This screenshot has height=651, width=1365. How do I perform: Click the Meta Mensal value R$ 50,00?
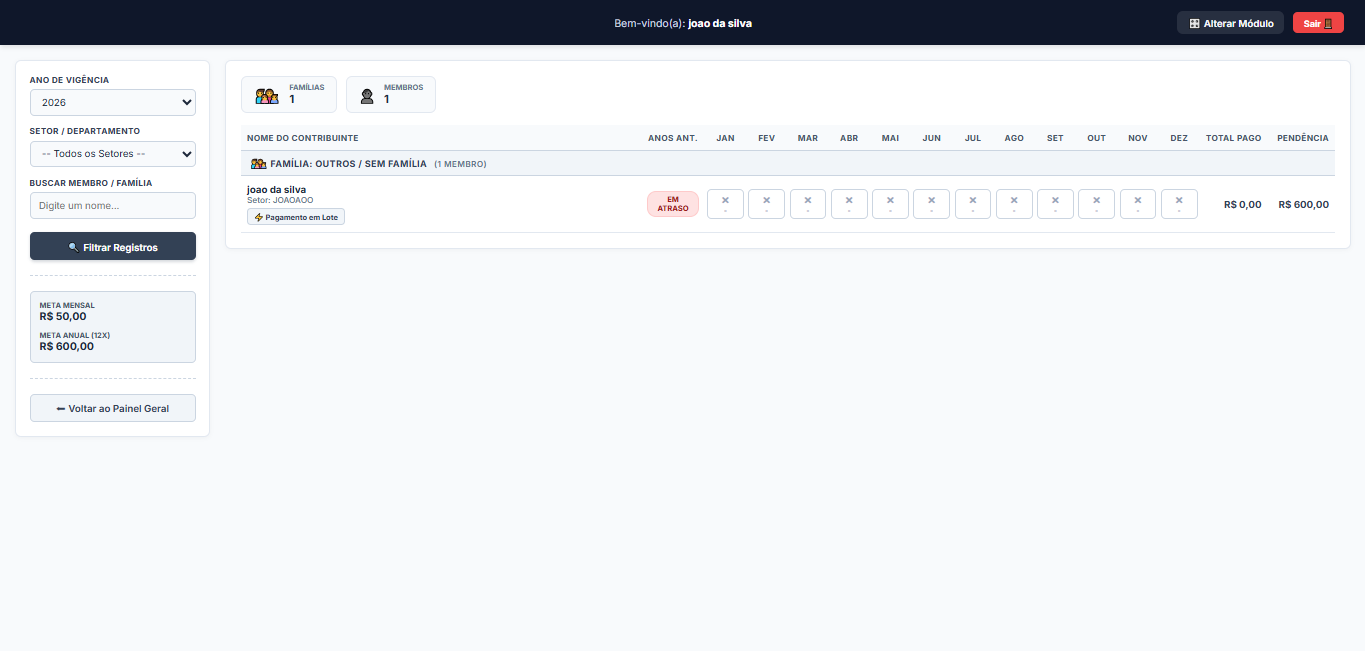point(63,316)
